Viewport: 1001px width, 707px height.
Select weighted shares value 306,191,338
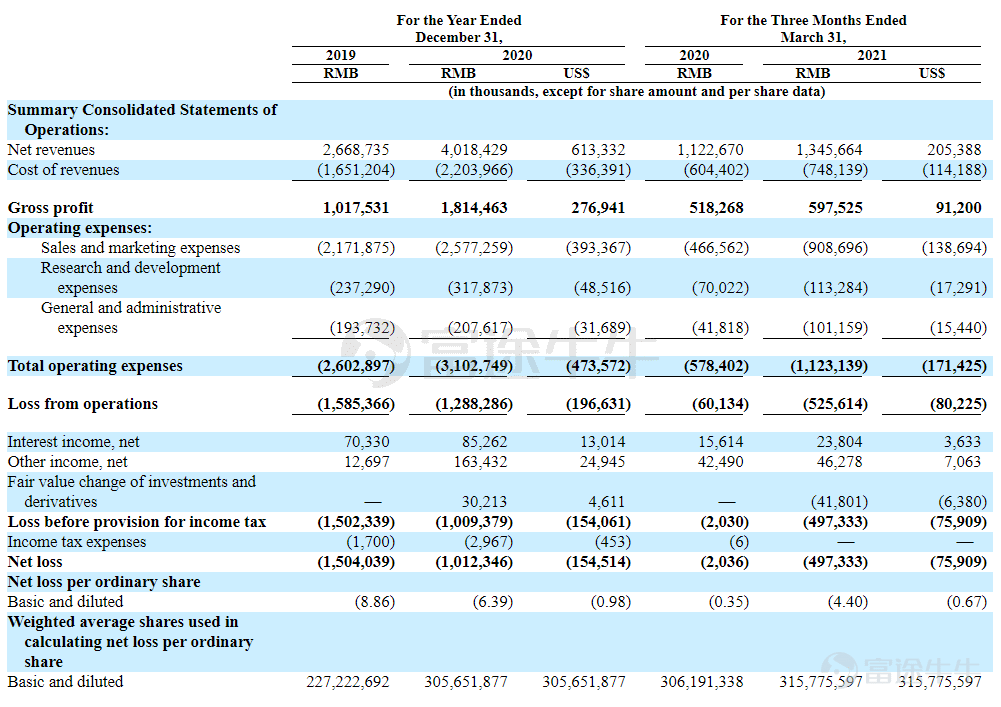tap(702, 682)
